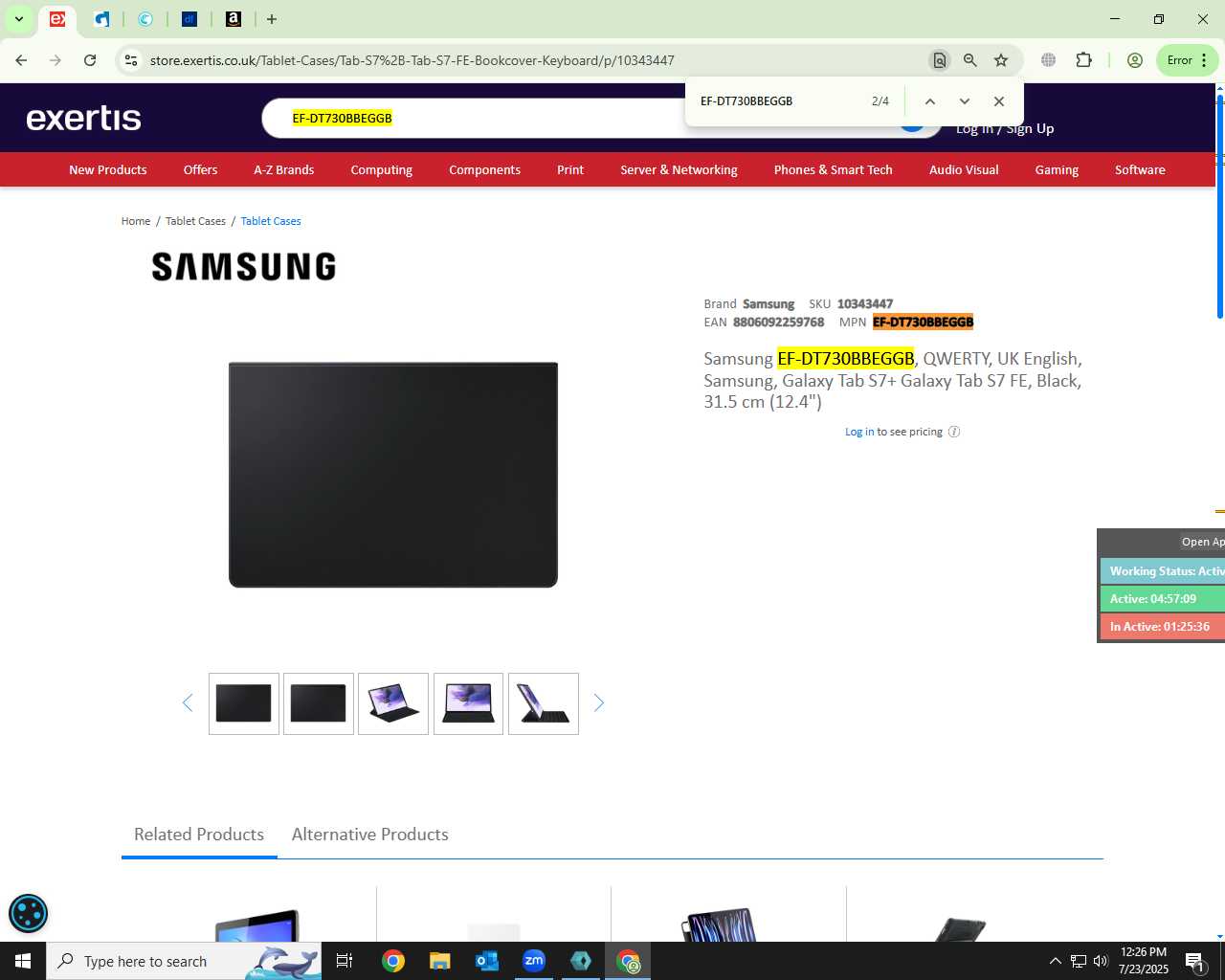Open the Server & Networking menu
Screen dimensions: 1225x980
pos(679,169)
